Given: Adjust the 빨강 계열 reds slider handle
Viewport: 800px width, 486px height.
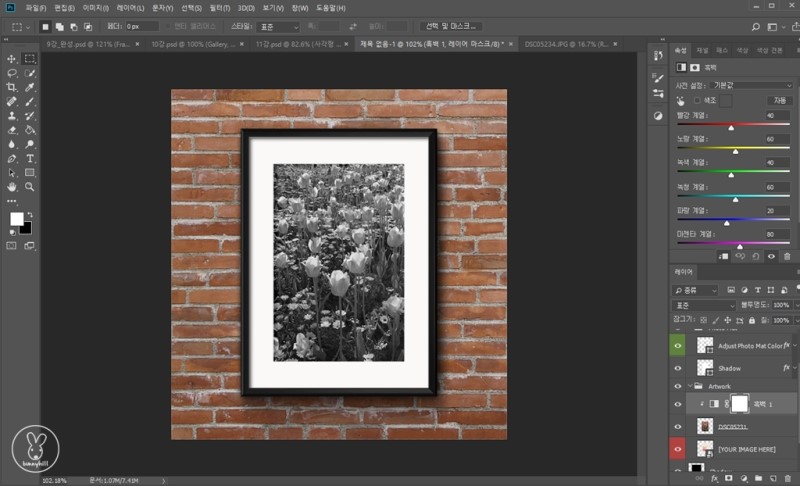Looking at the screenshot, I should tap(731, 127).
